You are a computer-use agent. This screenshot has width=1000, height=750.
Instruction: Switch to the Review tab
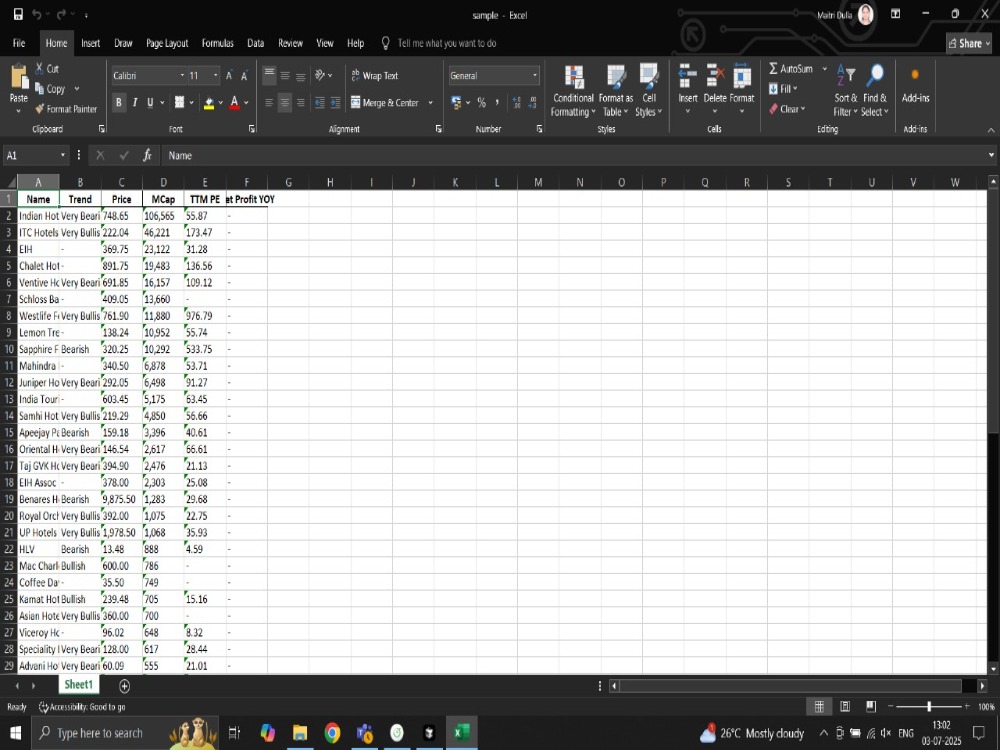290,43
